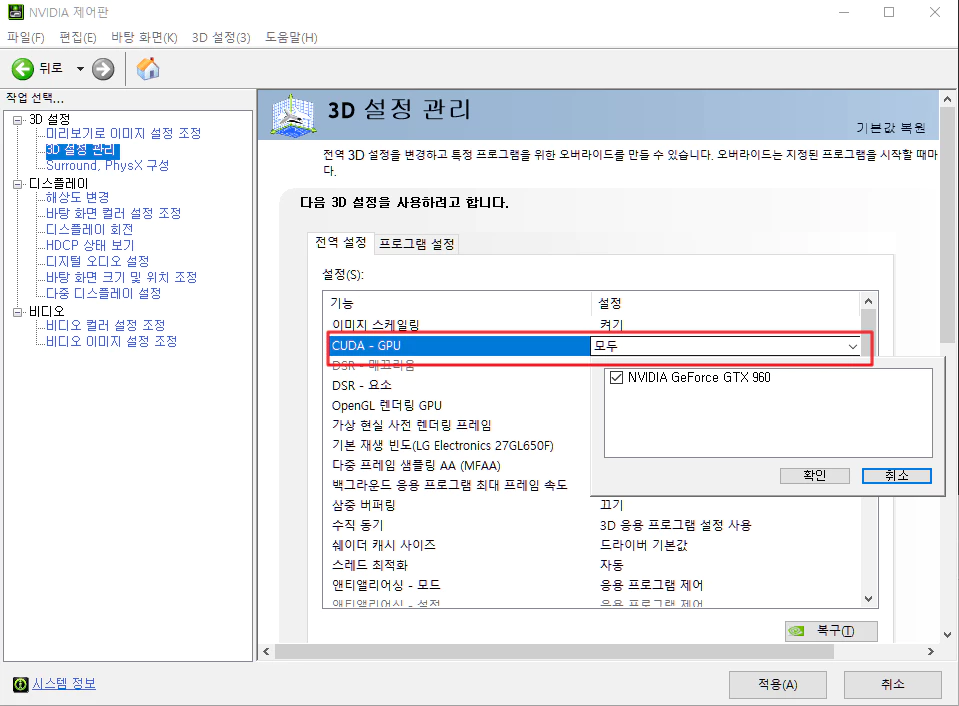
Task: Select 바탕 화면 컬러 설정 조정
Action: (x=114, y=213)
